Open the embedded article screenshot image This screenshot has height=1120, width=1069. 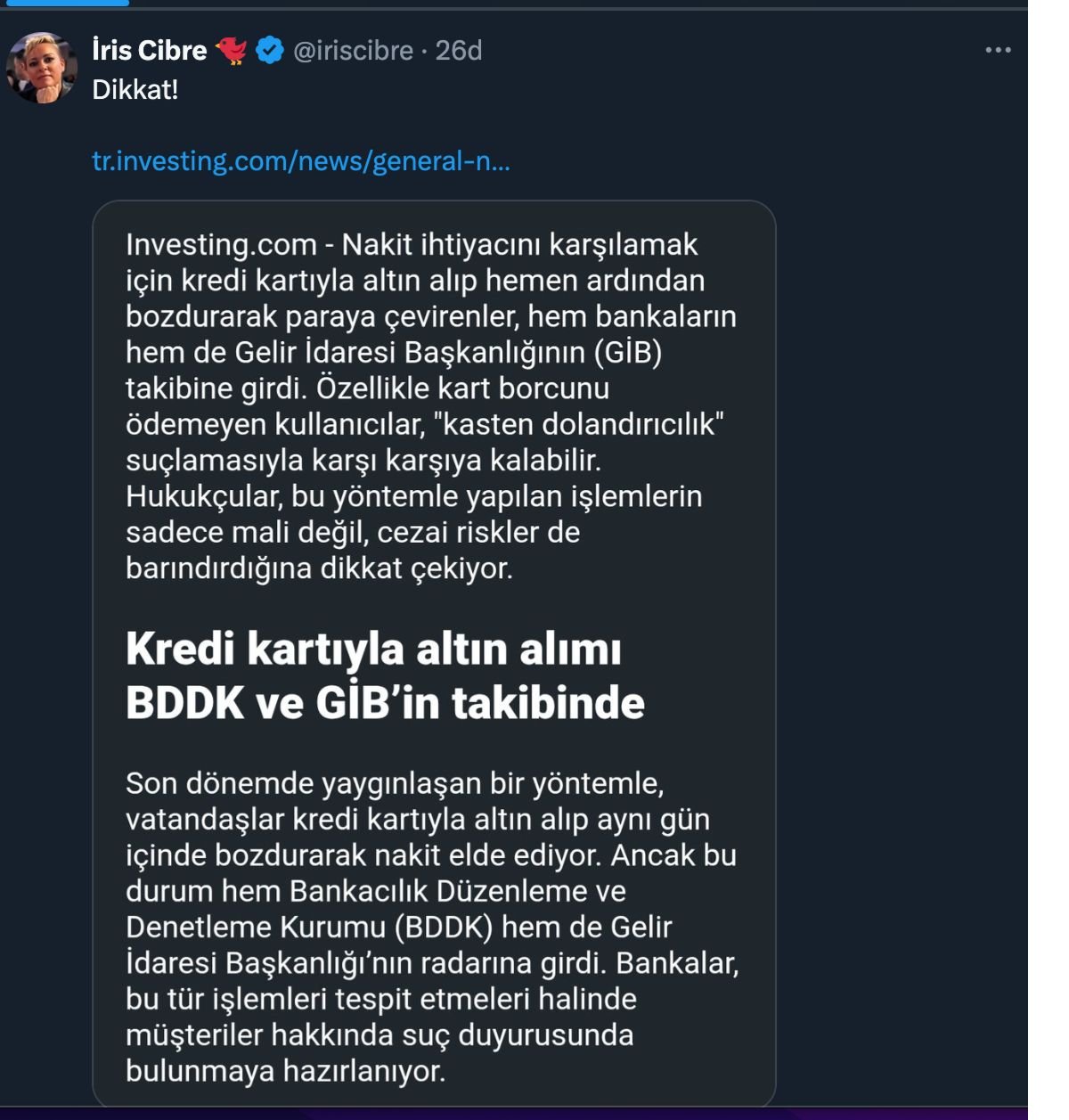click(x=434, y=654)
